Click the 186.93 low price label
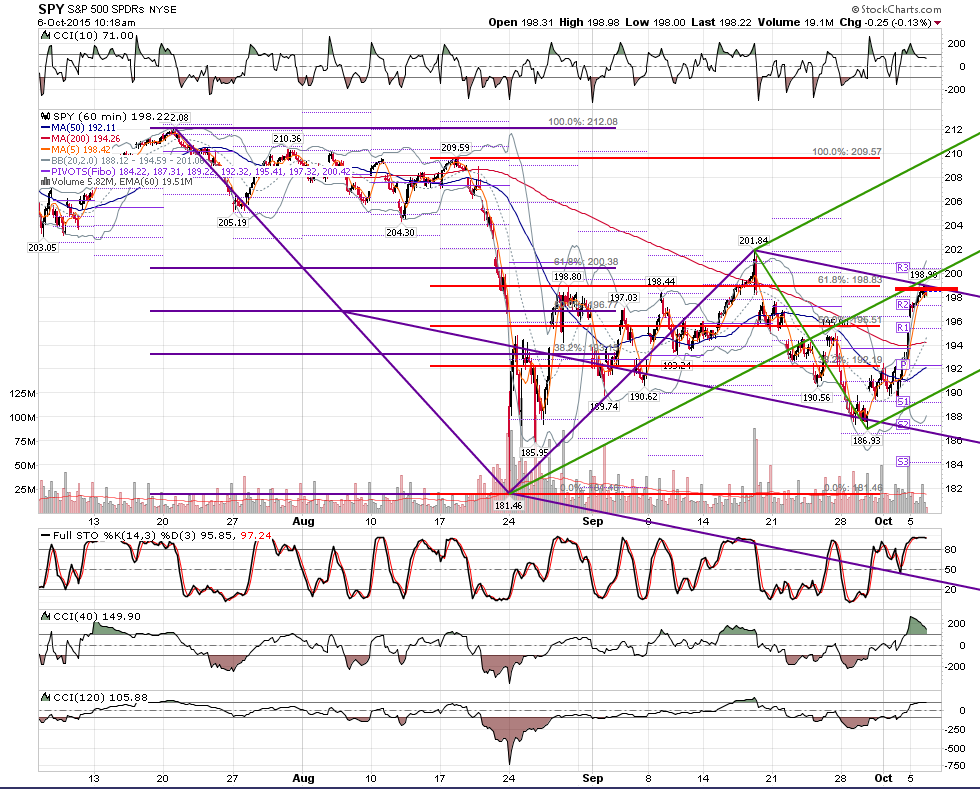Image resolution: width=980 pixels, height=789 pixels. pos(866,440)
